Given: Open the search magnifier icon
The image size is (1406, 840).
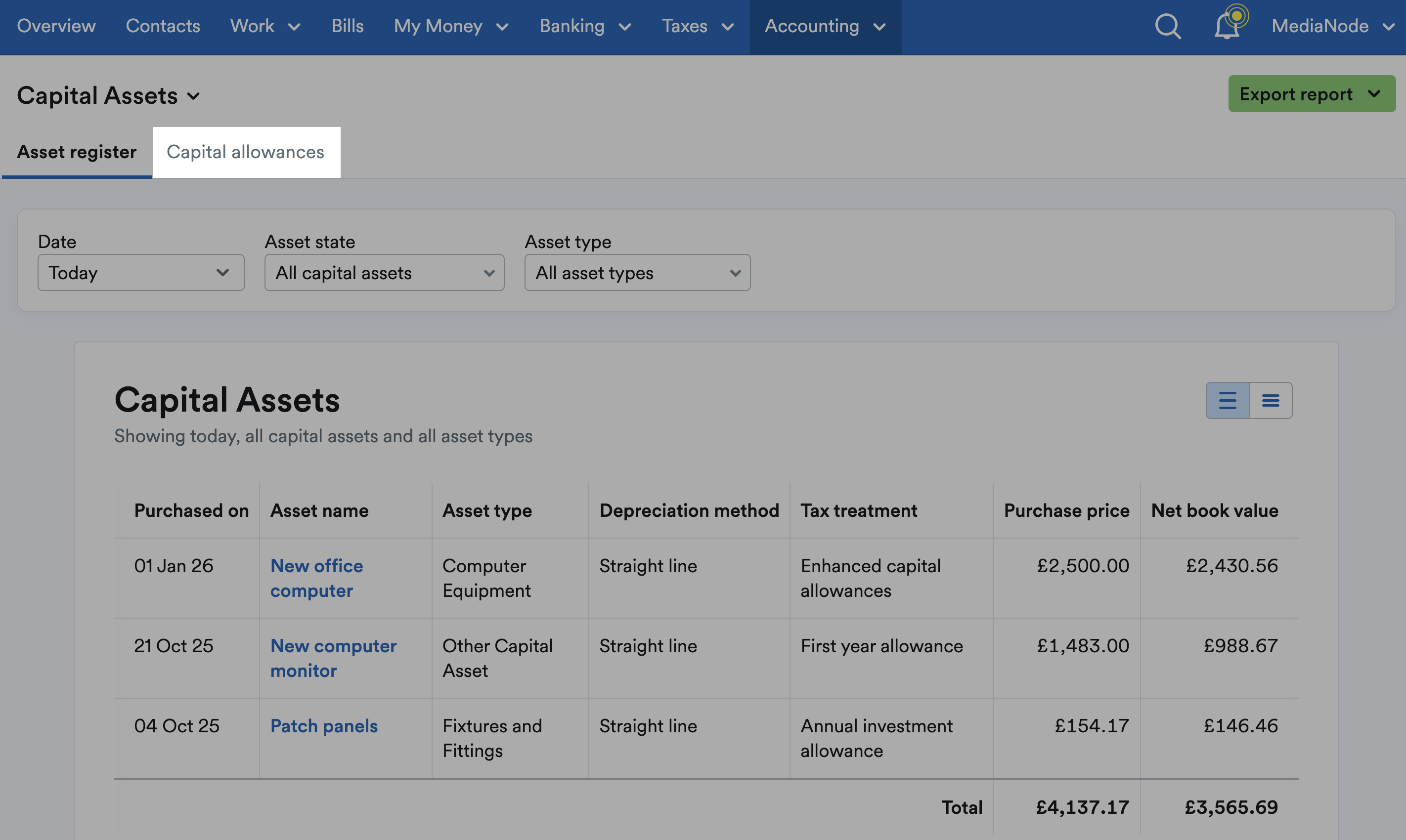Looking at the screenshot, I should point(1168,27).
